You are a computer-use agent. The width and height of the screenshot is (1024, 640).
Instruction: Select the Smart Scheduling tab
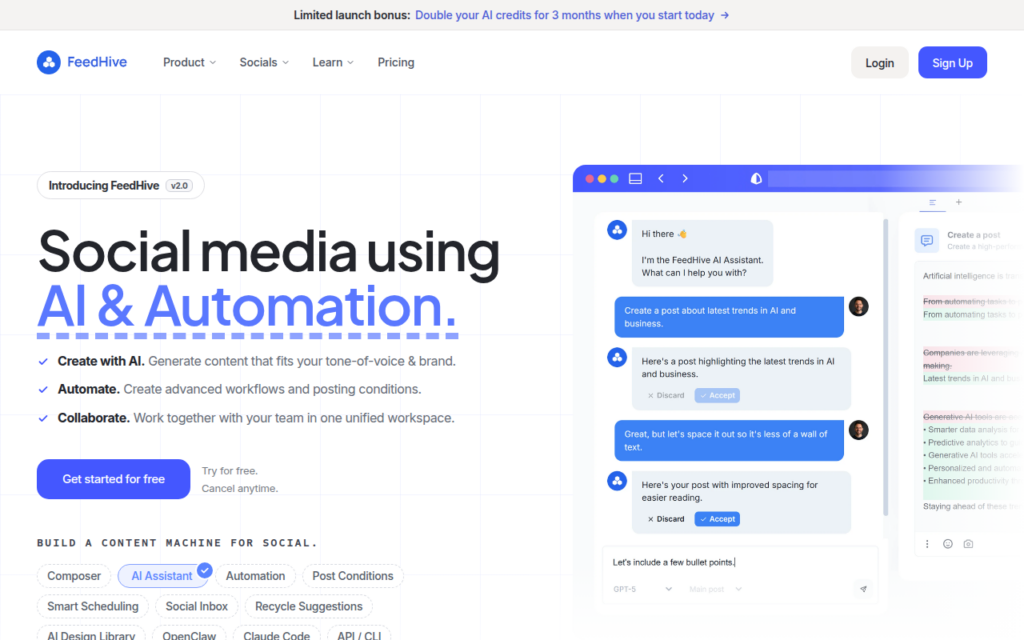(93, 606)
